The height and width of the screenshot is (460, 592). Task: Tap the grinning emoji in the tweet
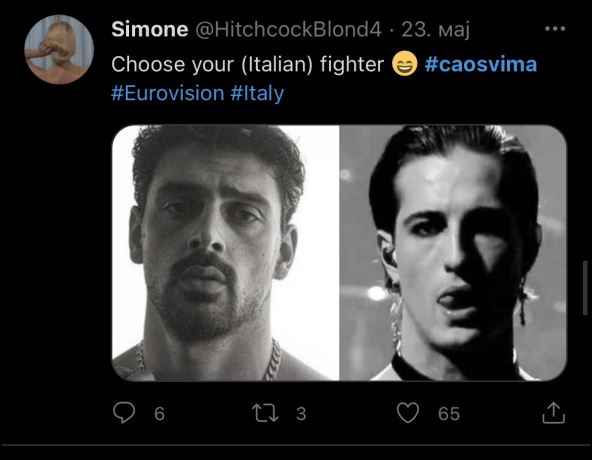point(404,63)
